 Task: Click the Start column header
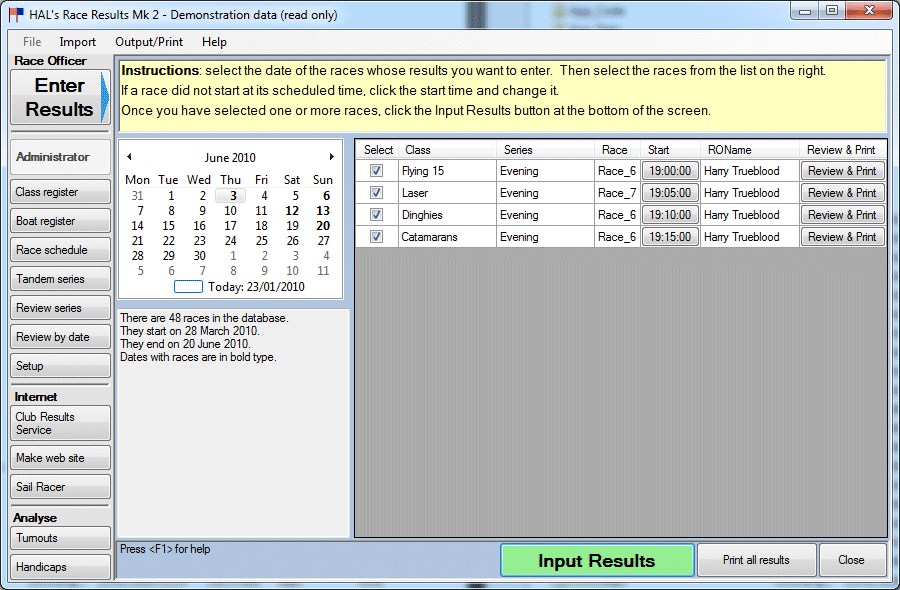[x=670, y=150]
